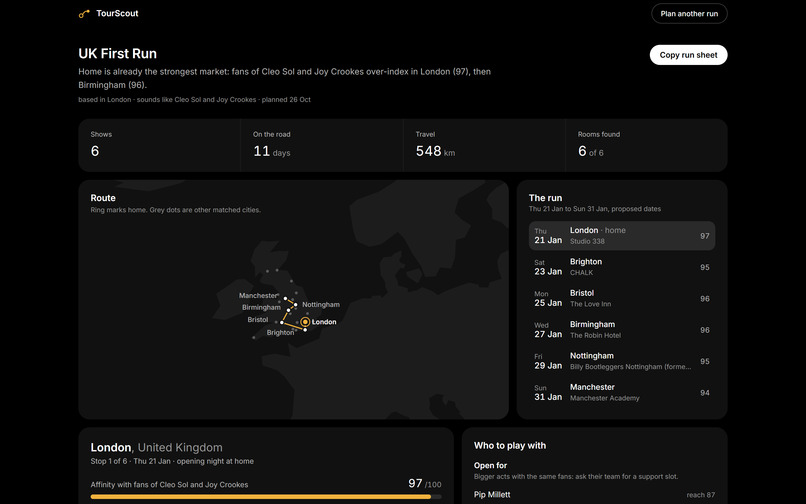Click the '6 of 6' rooms found stat
806x504 pixels.
(591, 151)
